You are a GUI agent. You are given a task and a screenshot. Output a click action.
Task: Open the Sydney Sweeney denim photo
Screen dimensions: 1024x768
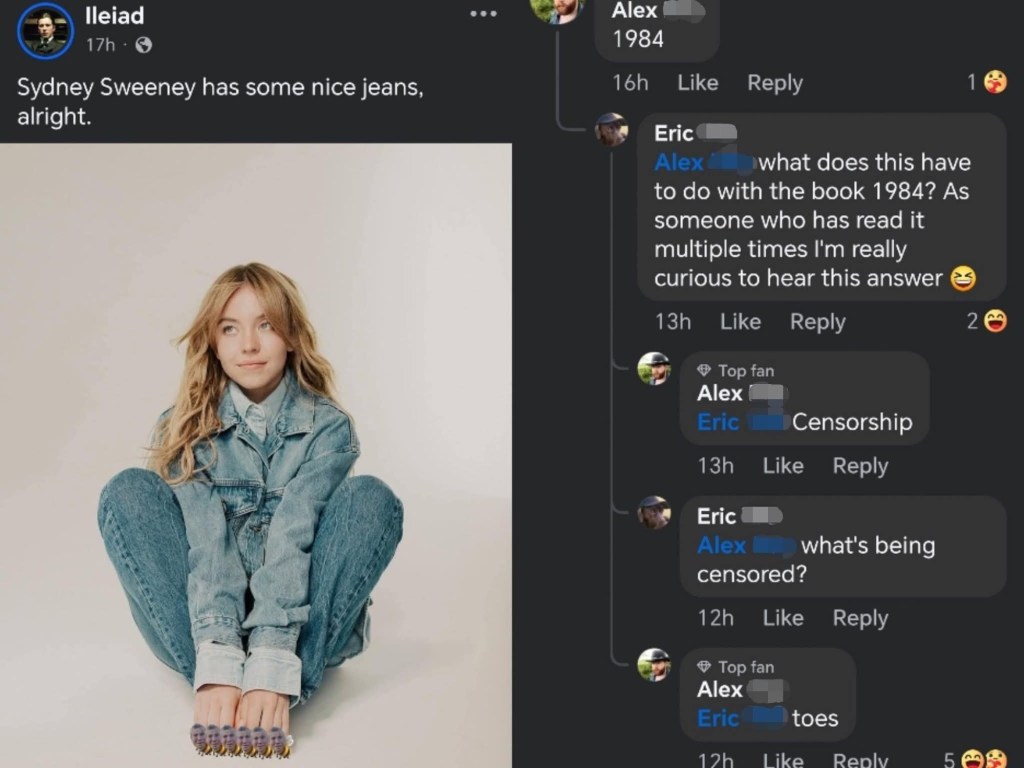256,455
